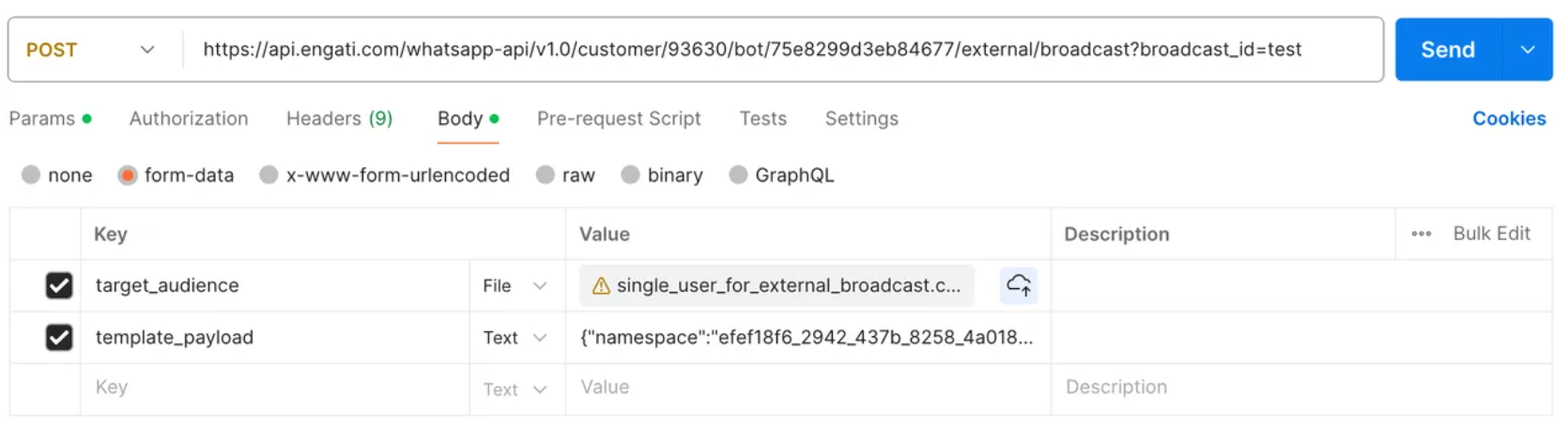Choose the GraphQL body type
The width and height of the screenshot is (1568, 426).
tap(739, 175)
